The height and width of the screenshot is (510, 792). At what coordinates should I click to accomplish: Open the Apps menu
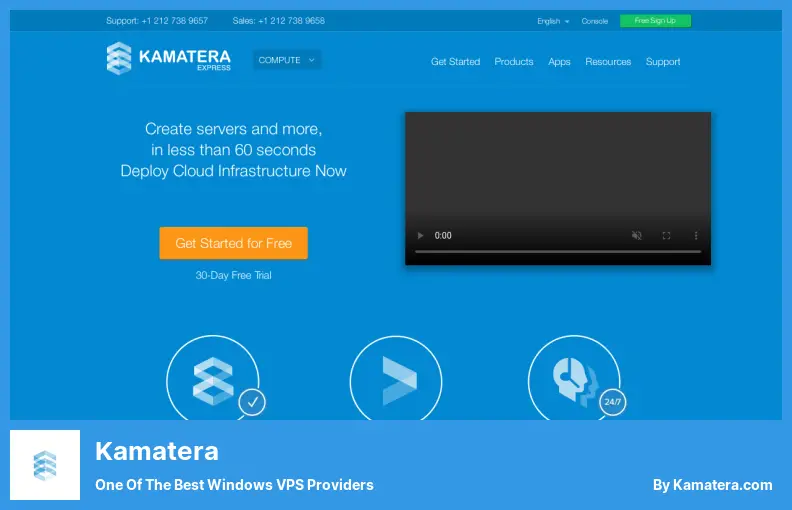pos(559,62)
